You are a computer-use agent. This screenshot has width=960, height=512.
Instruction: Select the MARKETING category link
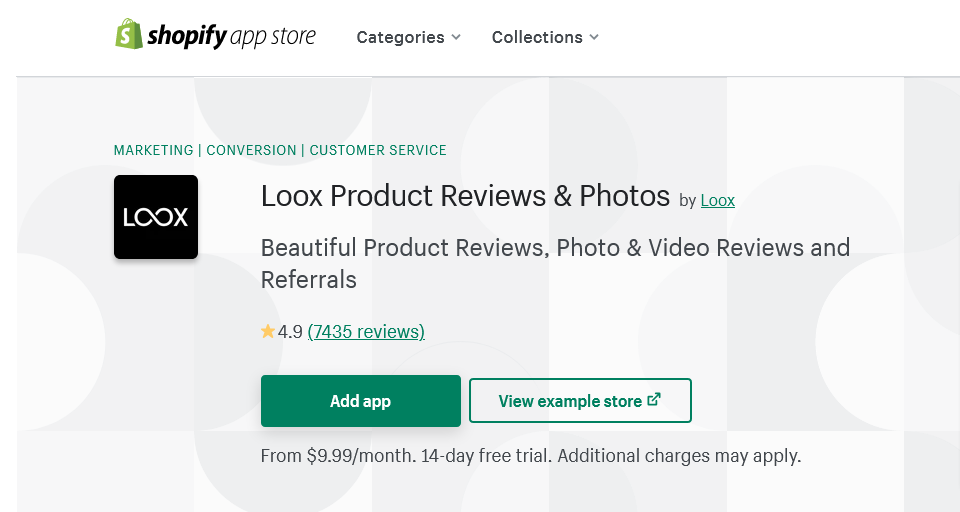(x=153, y=150)
